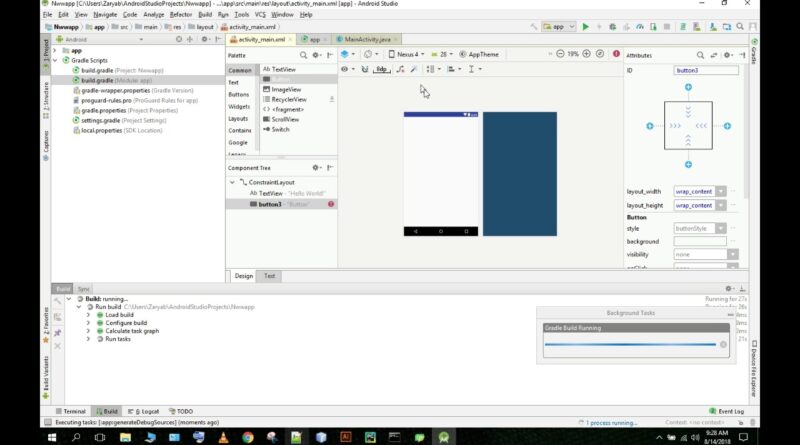
Task: Click the Make Project hammer icon
Action: [x=534, y=27]
